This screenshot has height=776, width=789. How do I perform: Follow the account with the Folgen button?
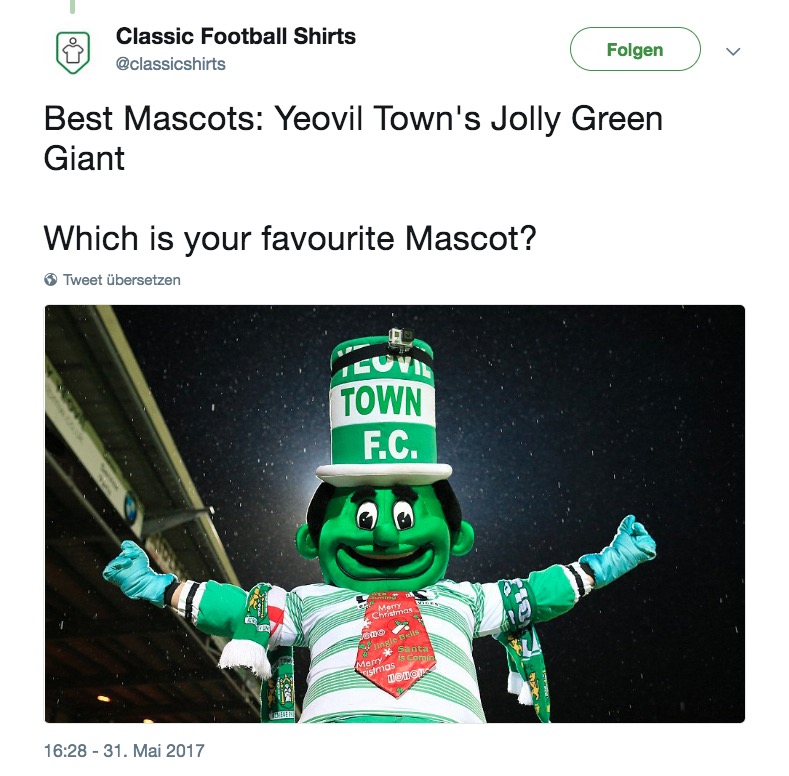point(635,49)
